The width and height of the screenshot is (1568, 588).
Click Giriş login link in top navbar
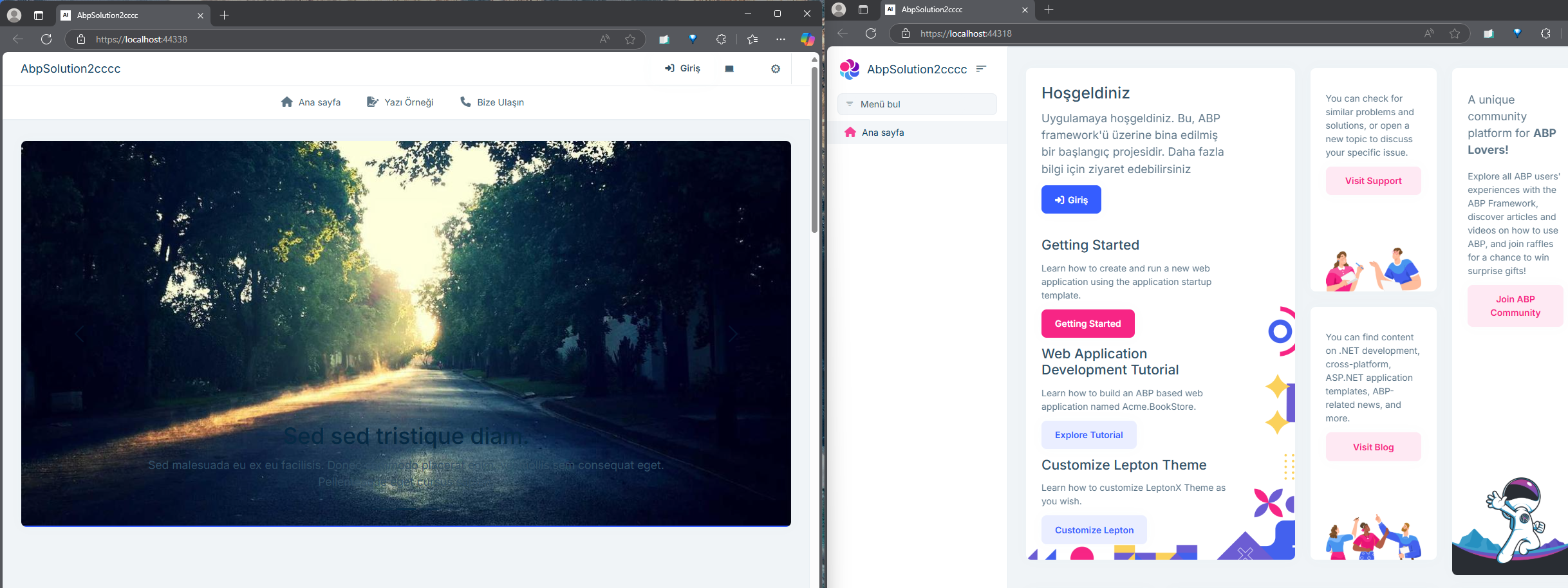coord(682,68)
